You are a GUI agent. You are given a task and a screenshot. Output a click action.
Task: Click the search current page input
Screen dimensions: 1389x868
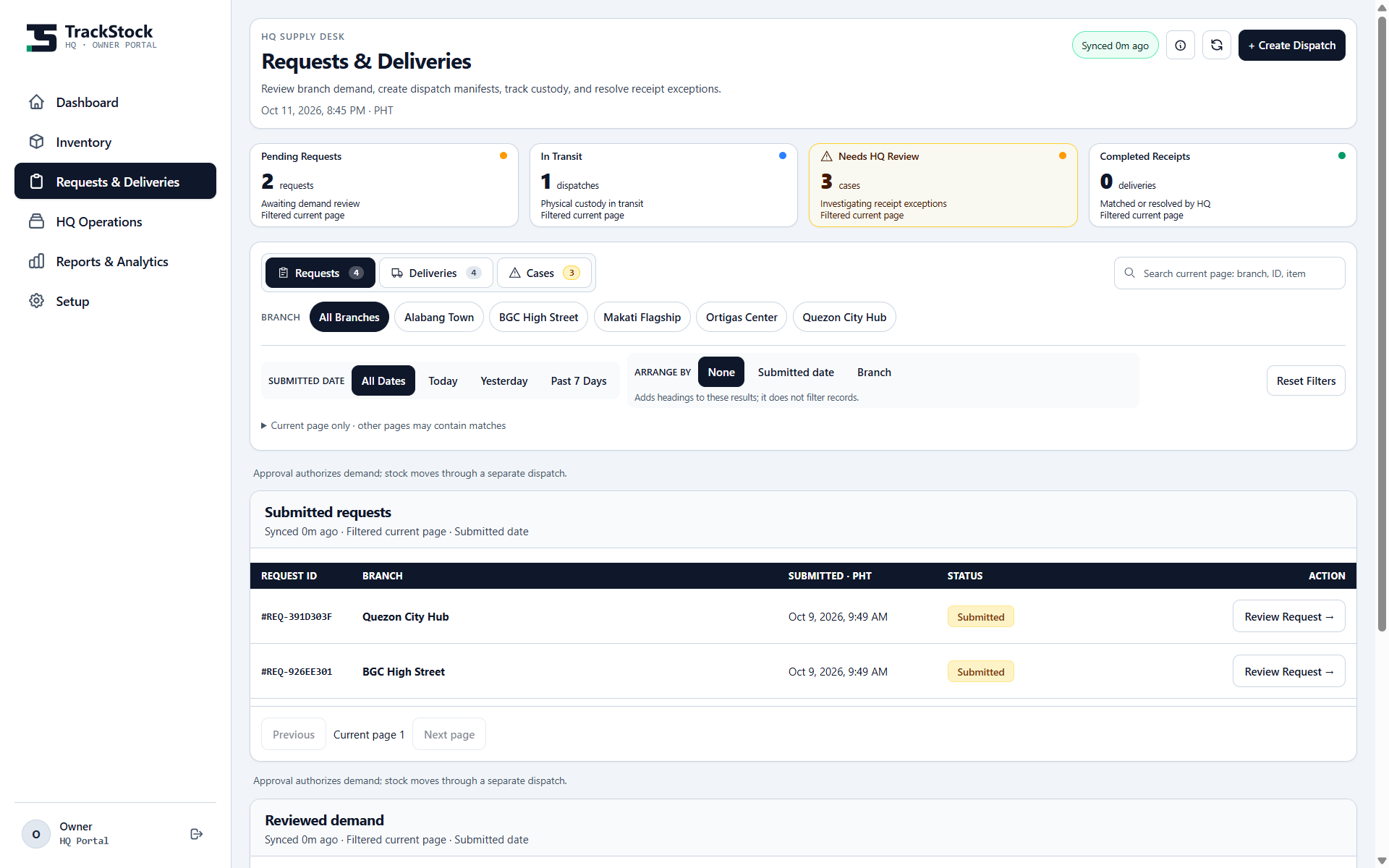(x=1230, y=273)
